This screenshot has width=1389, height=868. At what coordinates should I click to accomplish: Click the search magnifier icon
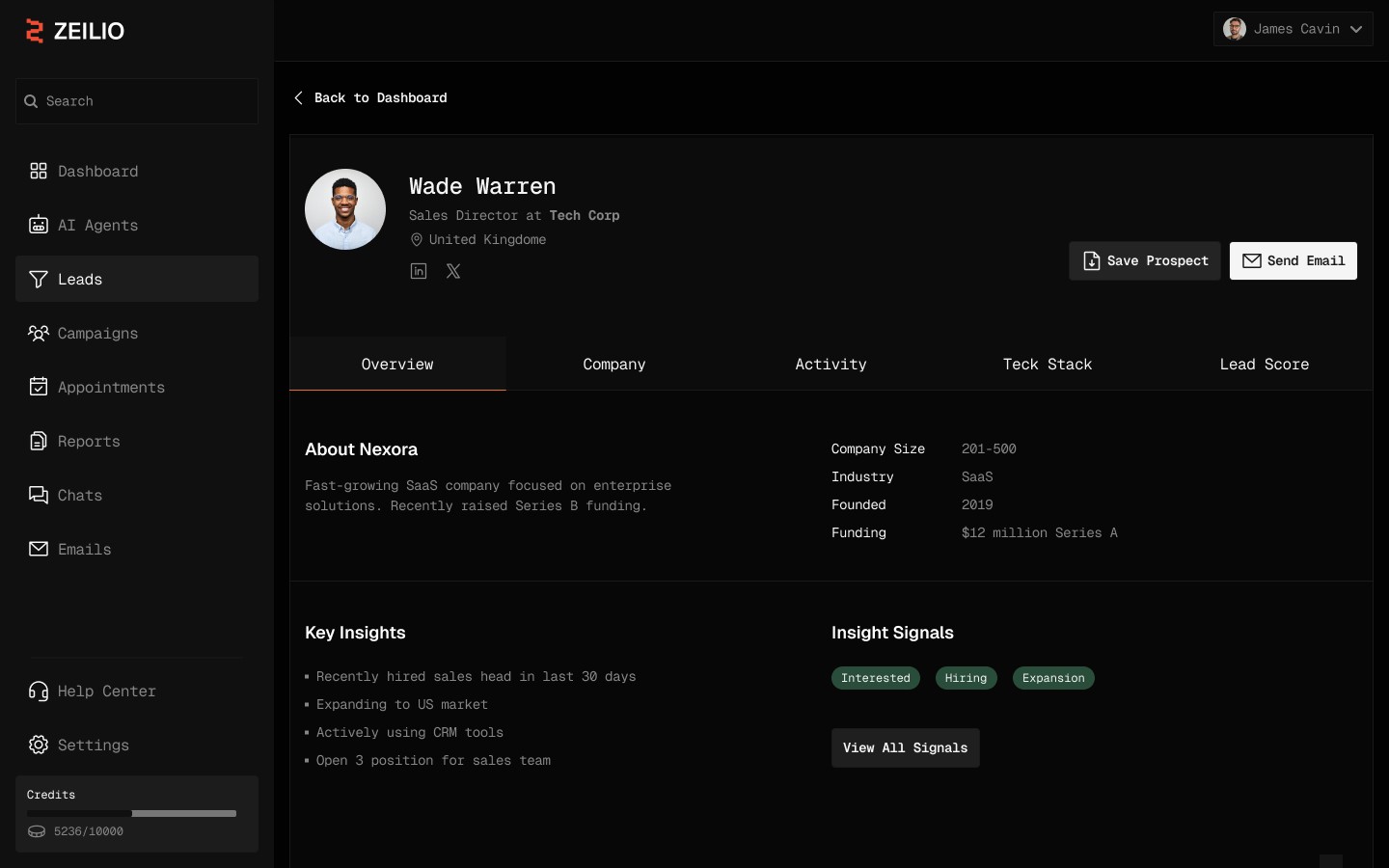point(31,101)
